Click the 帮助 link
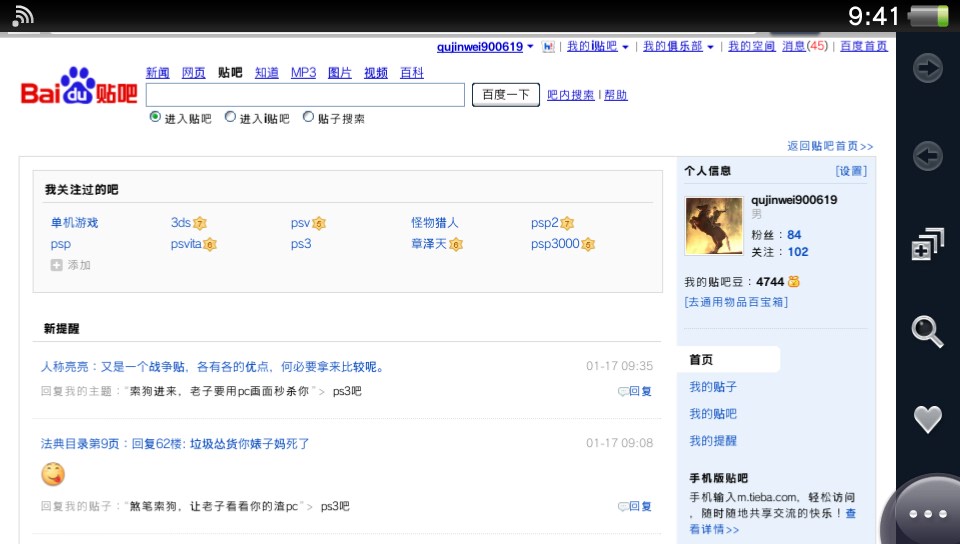Viewport: 960px width, 544px height. click(x=615, y=95)
